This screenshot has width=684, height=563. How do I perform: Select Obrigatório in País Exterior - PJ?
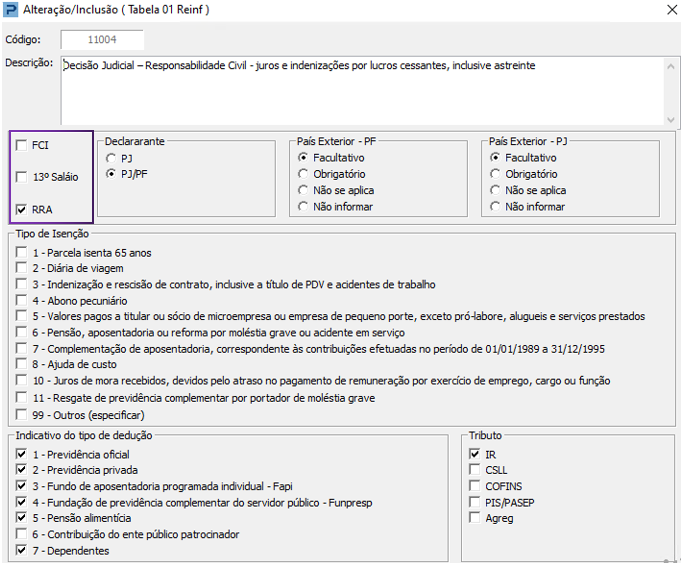point(495,174)
